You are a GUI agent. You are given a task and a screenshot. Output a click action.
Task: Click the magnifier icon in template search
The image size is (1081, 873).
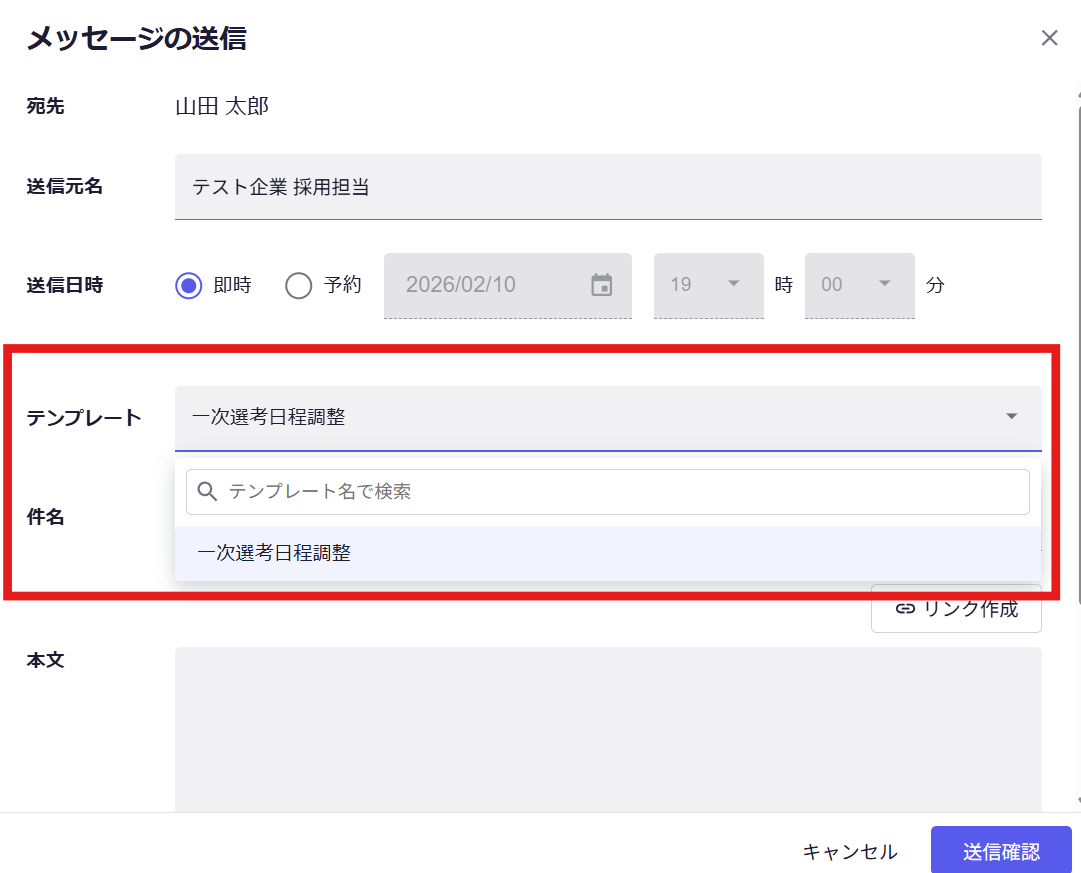[x=208, y=492]
